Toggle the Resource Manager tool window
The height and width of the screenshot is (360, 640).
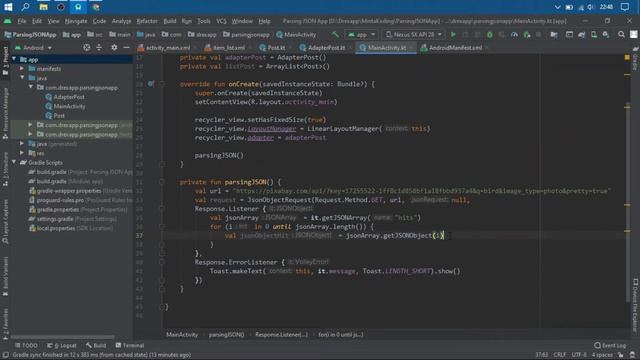click(5, 114)
